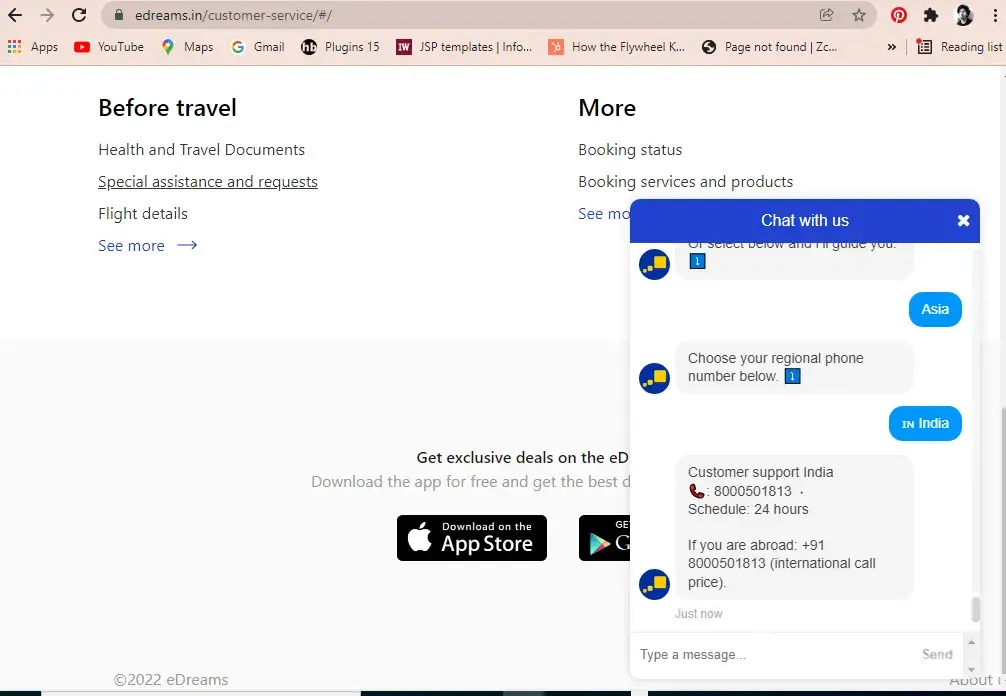1006x696 pixels.
Task: Click Chat with us header title
Action: [x=805, y=221]
